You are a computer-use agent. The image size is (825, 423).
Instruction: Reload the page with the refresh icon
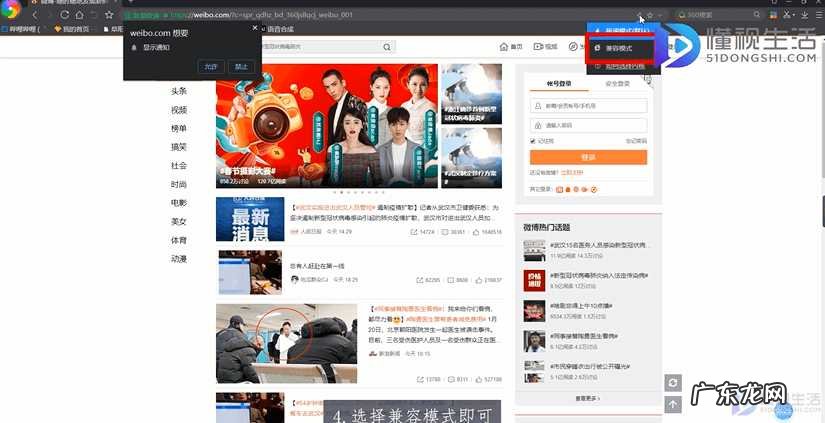(x=65, y=15)
